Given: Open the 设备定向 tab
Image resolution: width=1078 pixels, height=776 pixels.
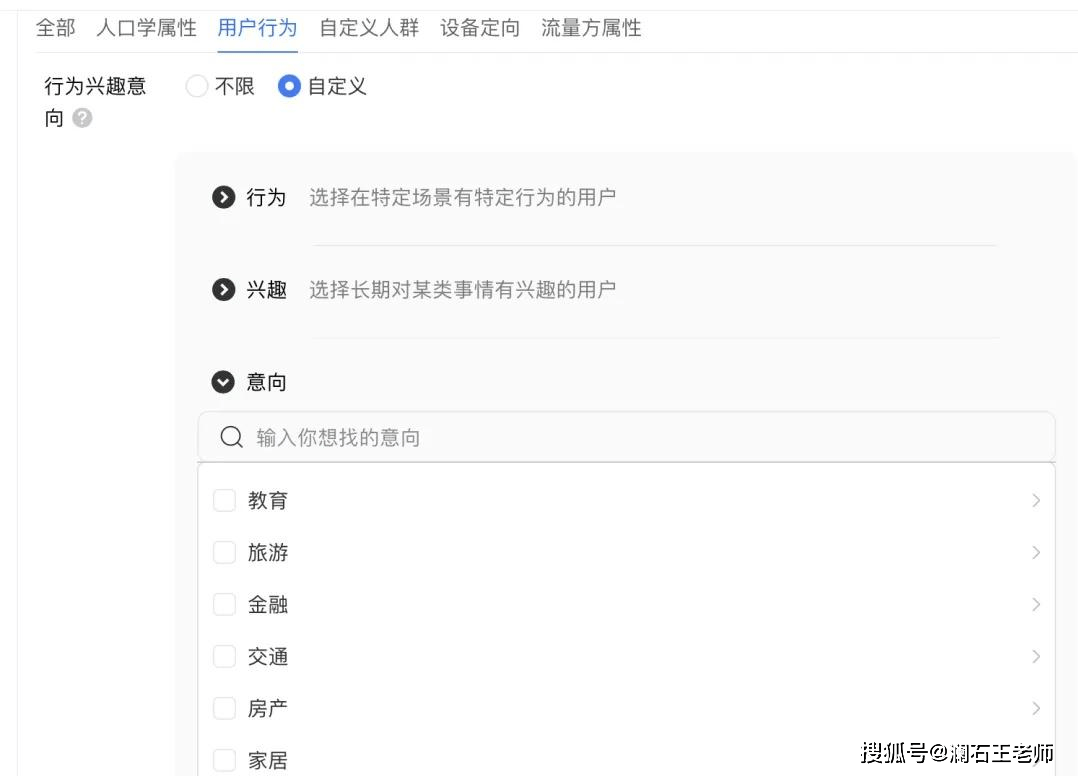Looking at the screenshot, I should tap(480, 28).
